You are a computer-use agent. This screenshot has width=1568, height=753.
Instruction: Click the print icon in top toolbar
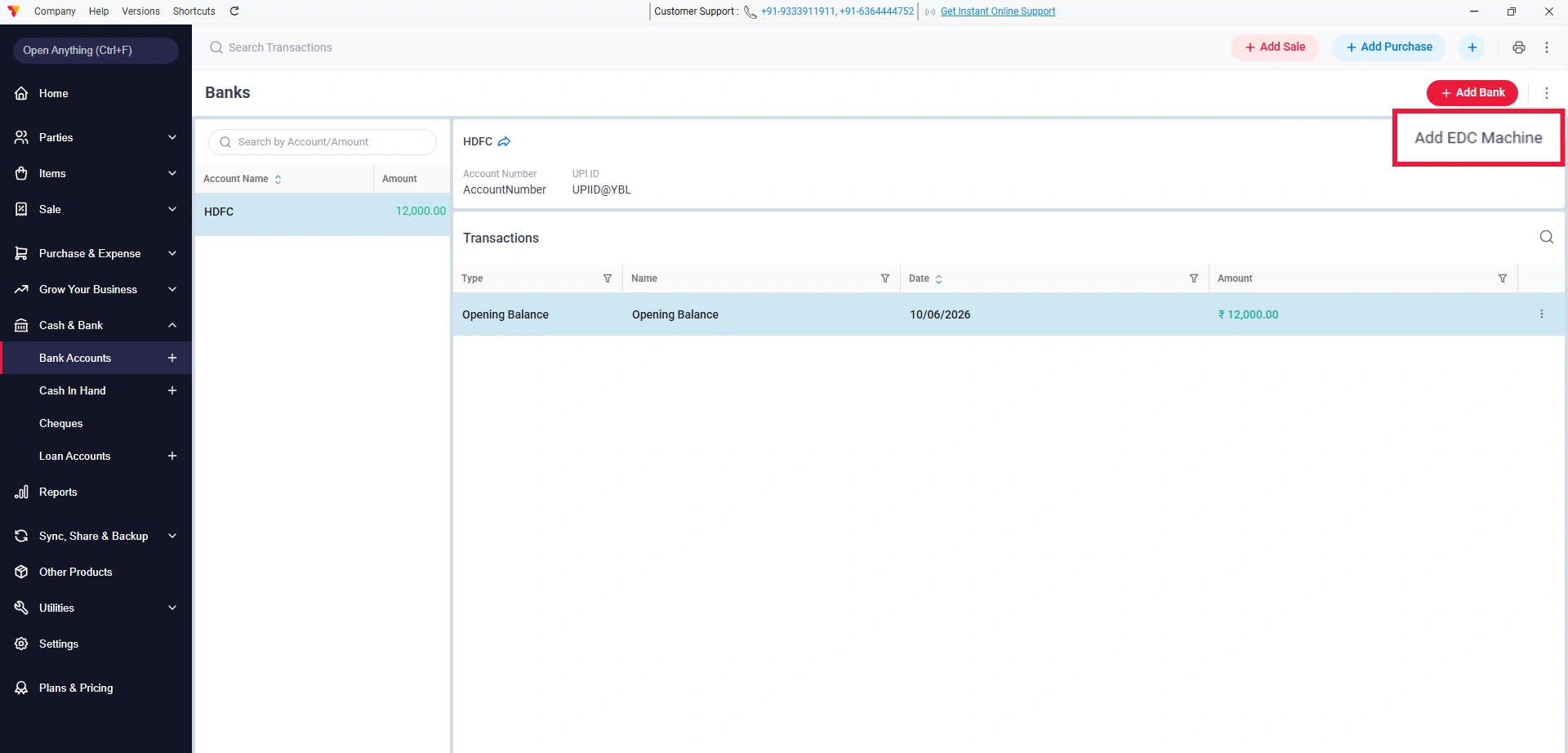pos(1518,47)
